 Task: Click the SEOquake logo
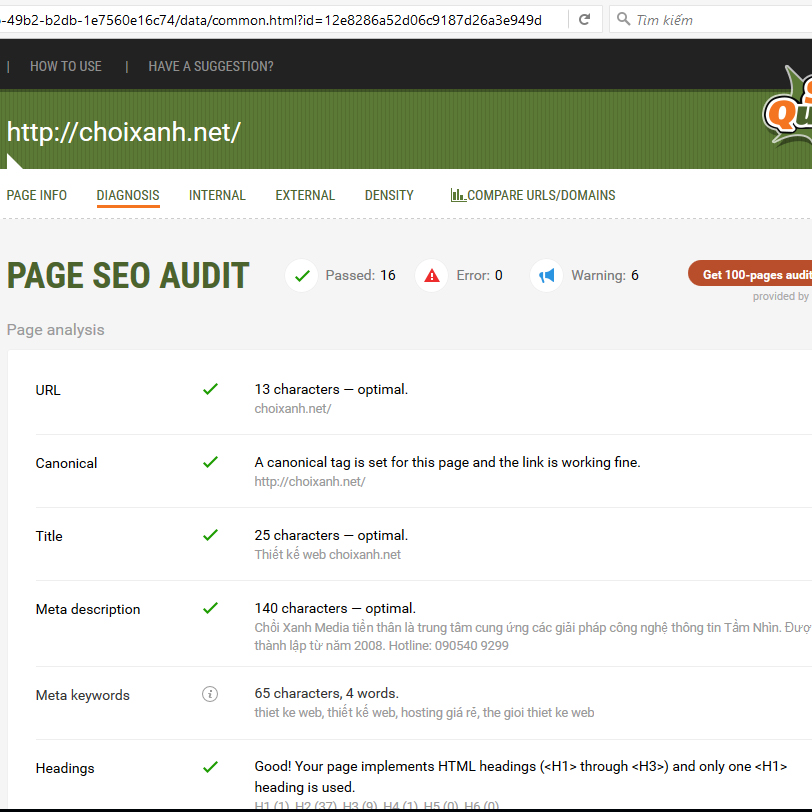pyautogui.click(x=788, y=107)
